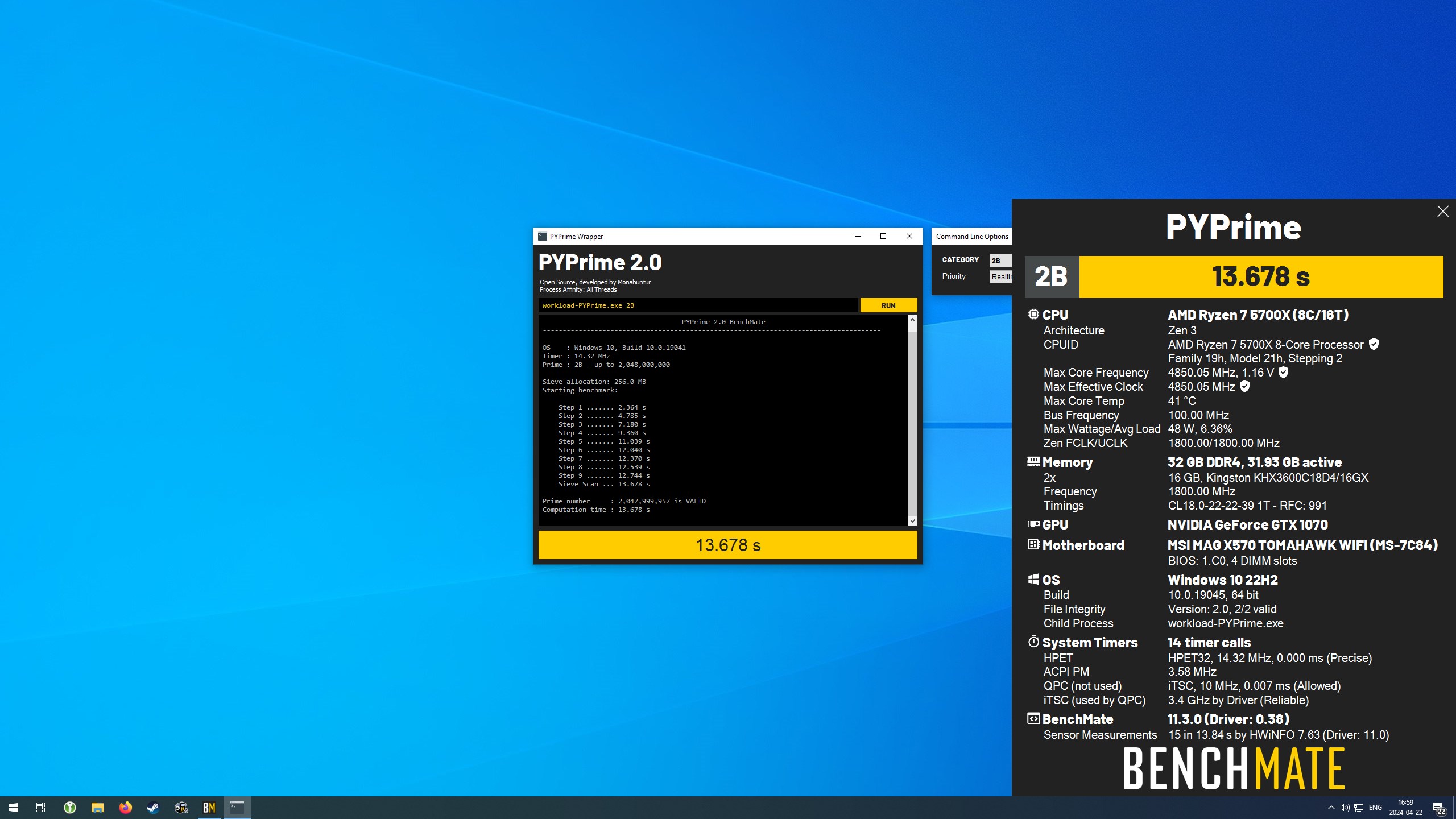1456x819 pixels.
Task: Open the Windows Start menu
Action: (14, 808)
